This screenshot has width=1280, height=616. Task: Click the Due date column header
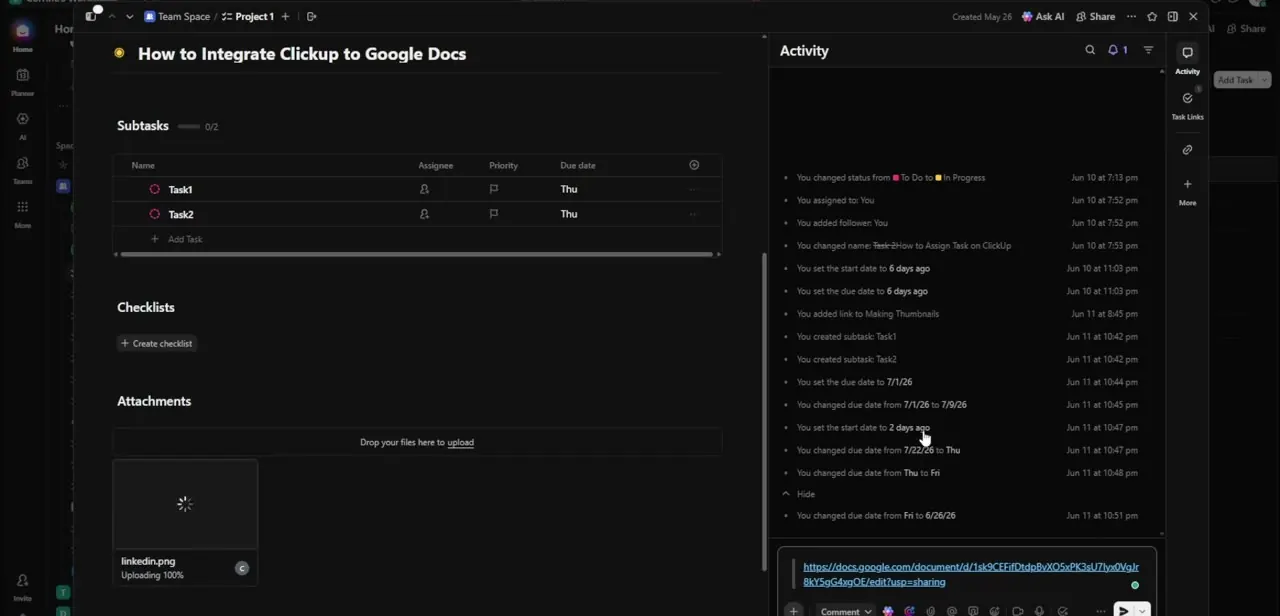578,165
